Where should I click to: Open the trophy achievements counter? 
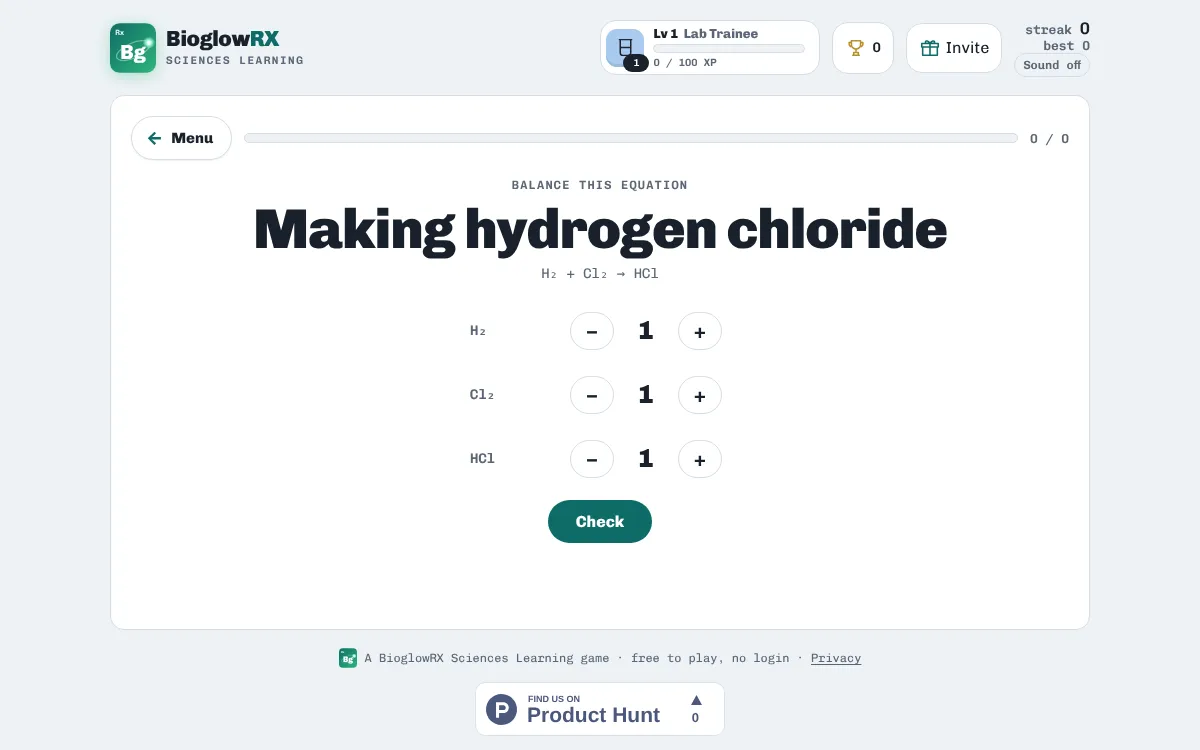point(863,48)
